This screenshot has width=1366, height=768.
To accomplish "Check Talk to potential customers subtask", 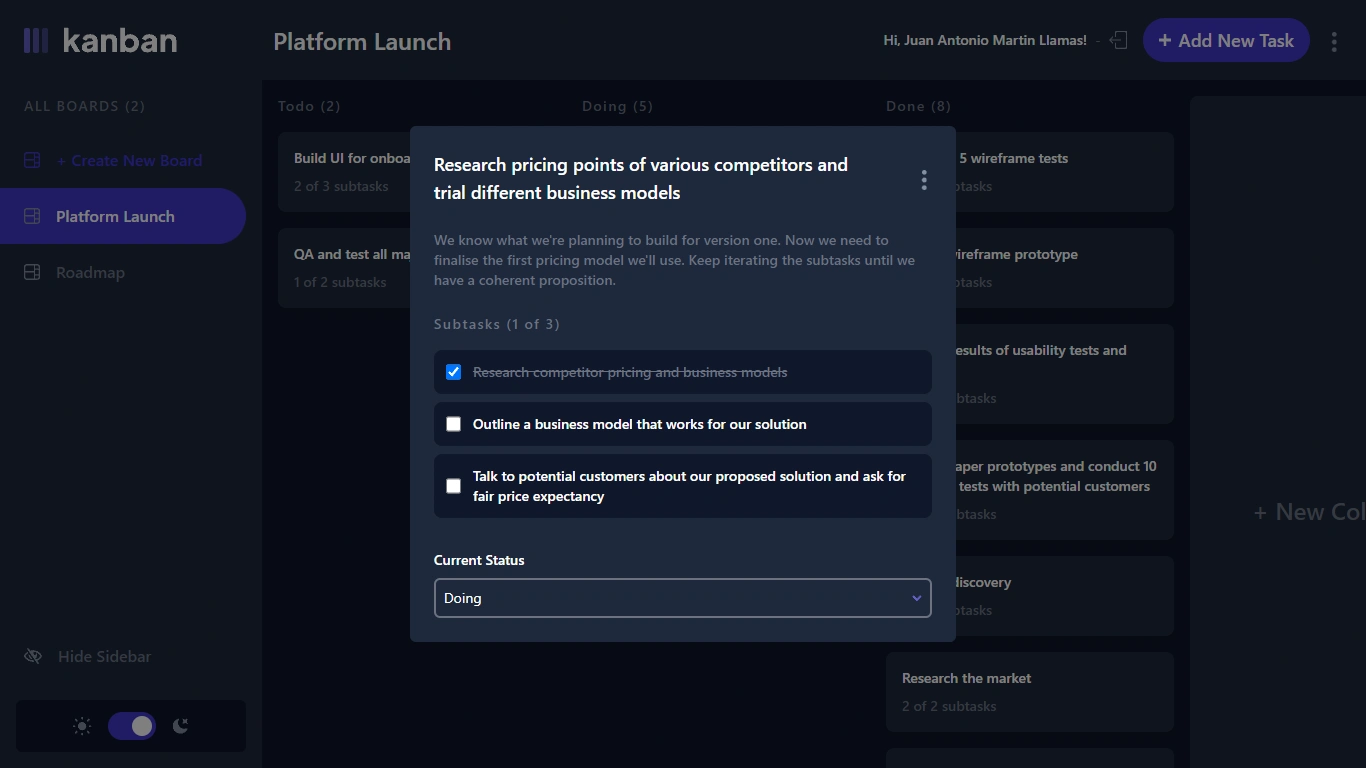I will coord(453,486).
